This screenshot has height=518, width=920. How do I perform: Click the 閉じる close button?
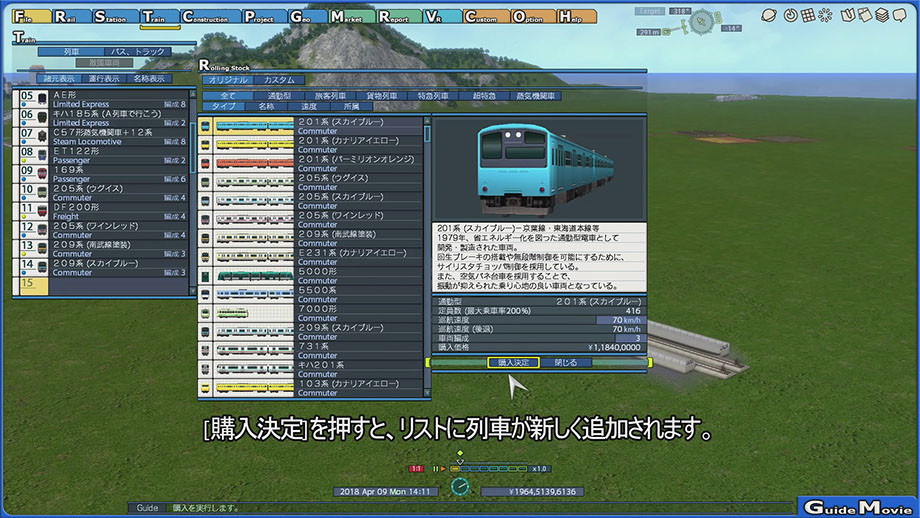pos(566,363)
